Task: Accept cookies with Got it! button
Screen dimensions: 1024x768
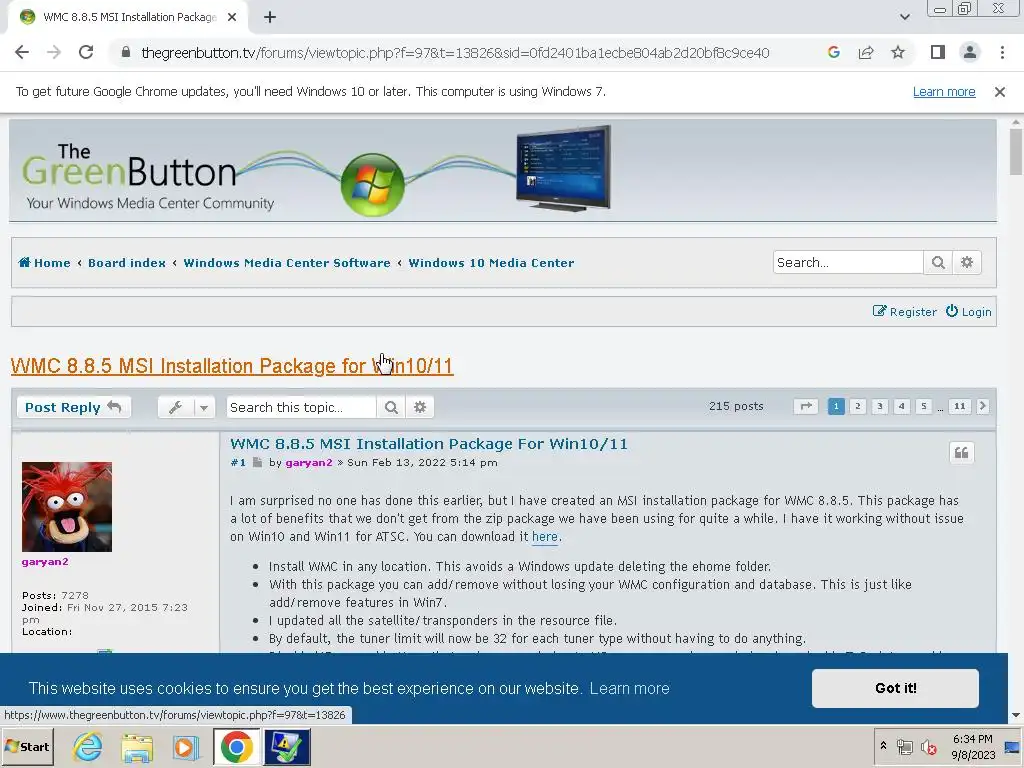Action: (895, 688)
